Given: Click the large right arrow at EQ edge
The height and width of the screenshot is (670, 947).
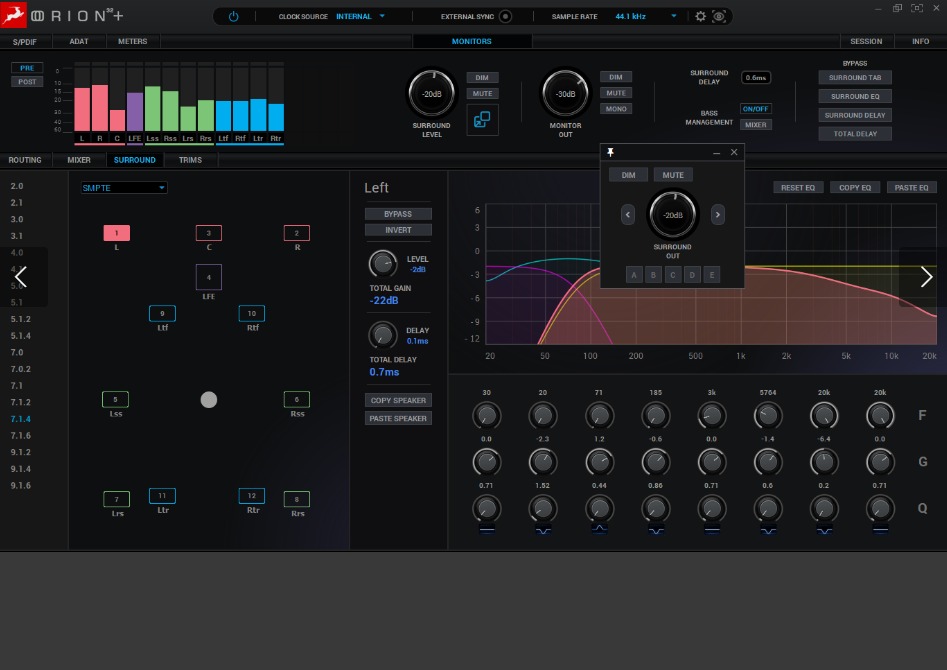Looking at the screenshot, I should click(925, 277).
